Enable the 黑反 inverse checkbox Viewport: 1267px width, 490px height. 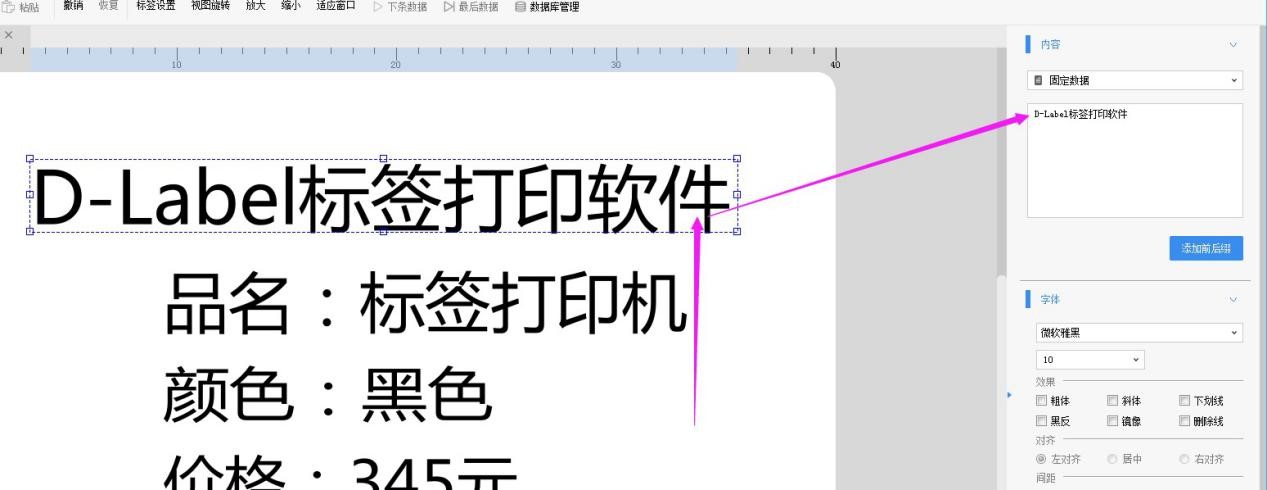point(1041,421)
